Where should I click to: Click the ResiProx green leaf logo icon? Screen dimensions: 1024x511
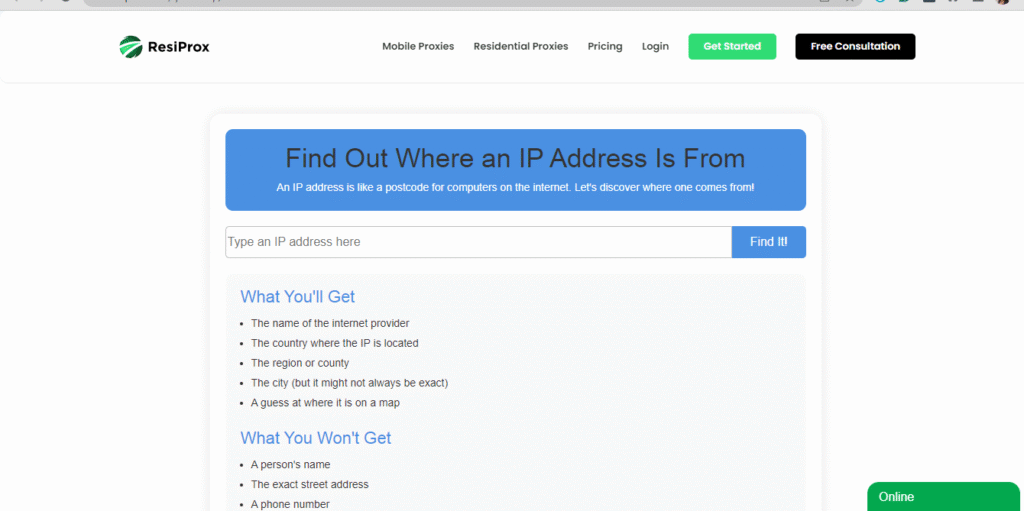pos(130,46)
